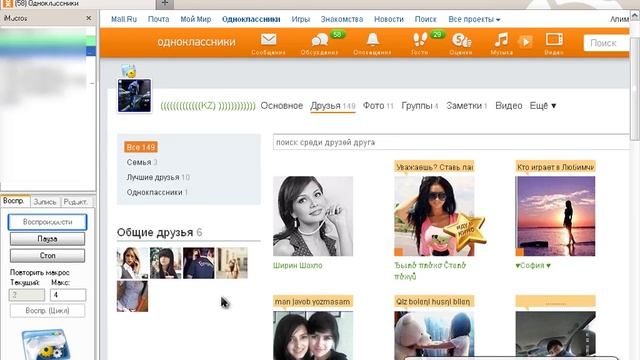Open teddy bear friend photo
Screen dimensions: 640x360
click(434, 336)
